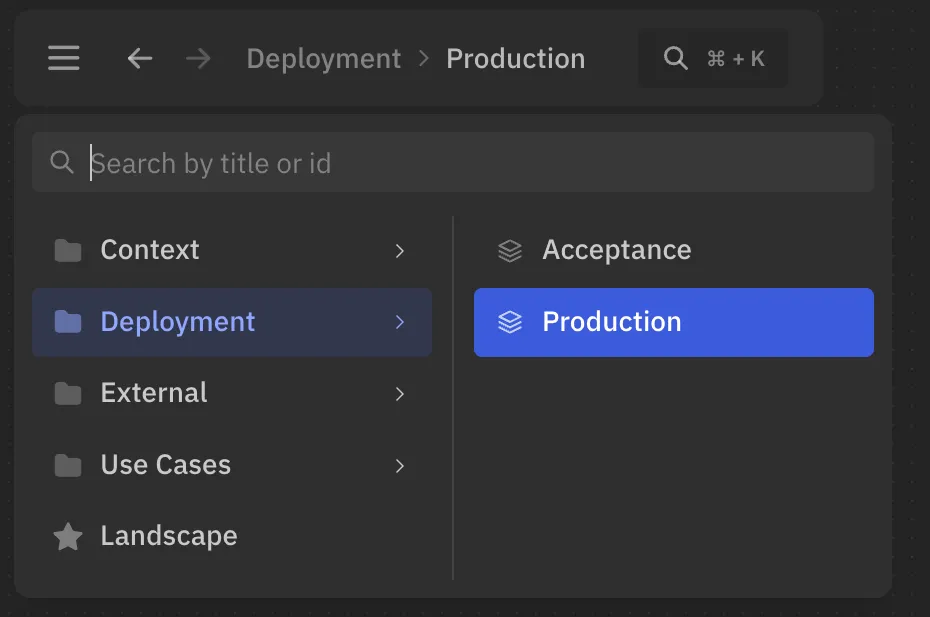
Task: Open the Production diagram
Action: pos(612,322)
